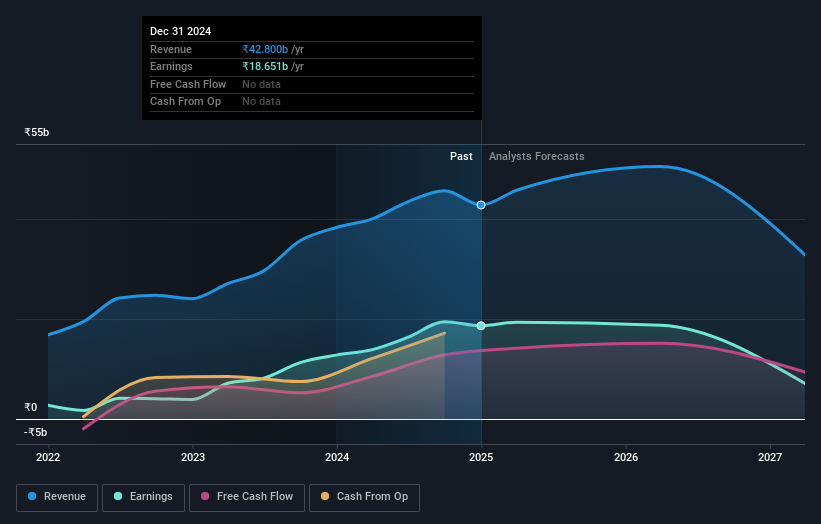
Task: Click the Dec 31 2024 tooltip date
Action: click(x=181, y=31)
